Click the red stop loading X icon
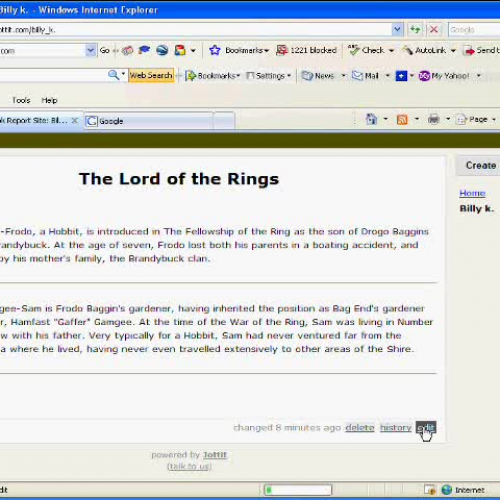 (434, 30)
